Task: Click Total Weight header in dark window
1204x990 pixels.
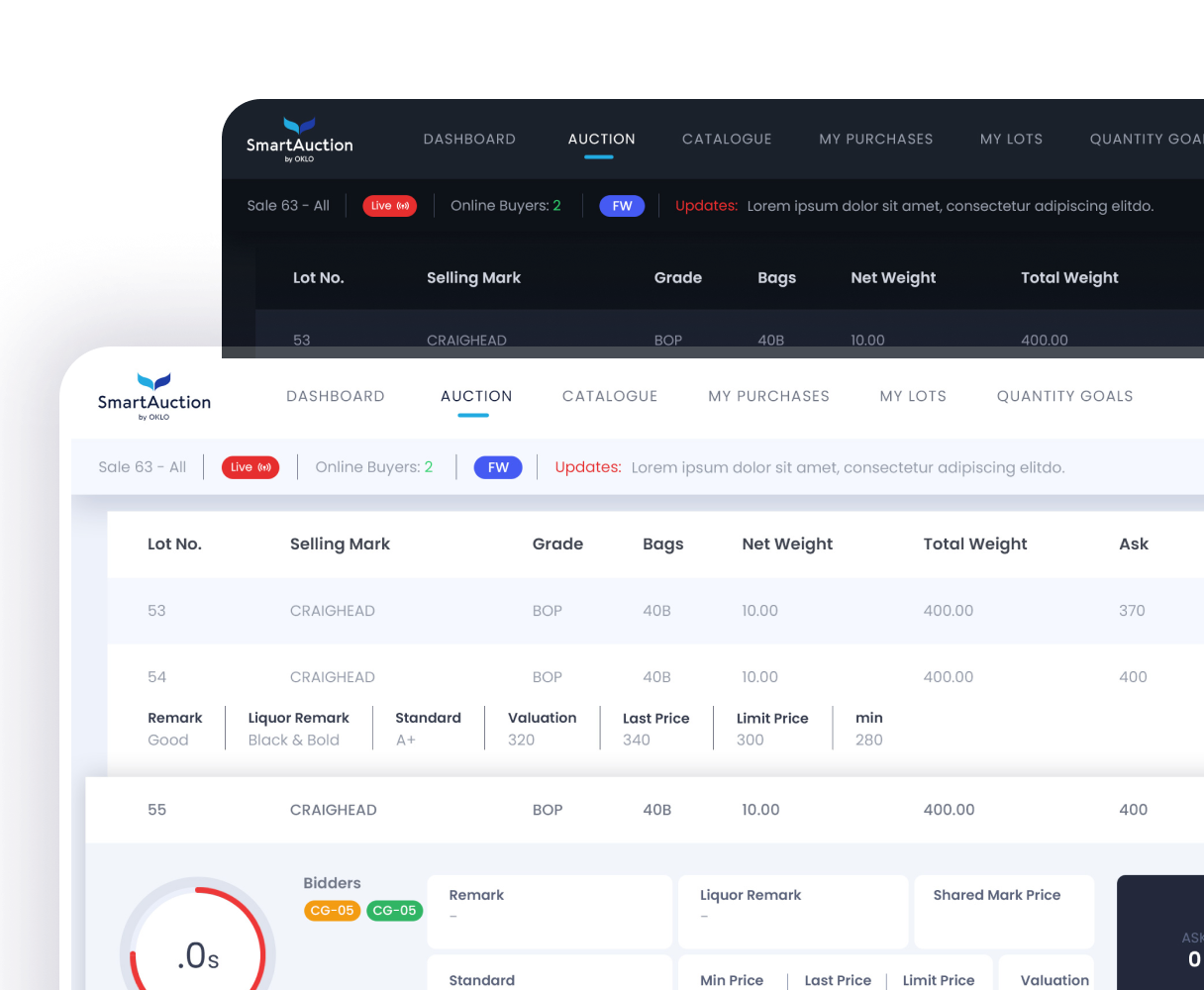Action: (x=1069, y=278)
